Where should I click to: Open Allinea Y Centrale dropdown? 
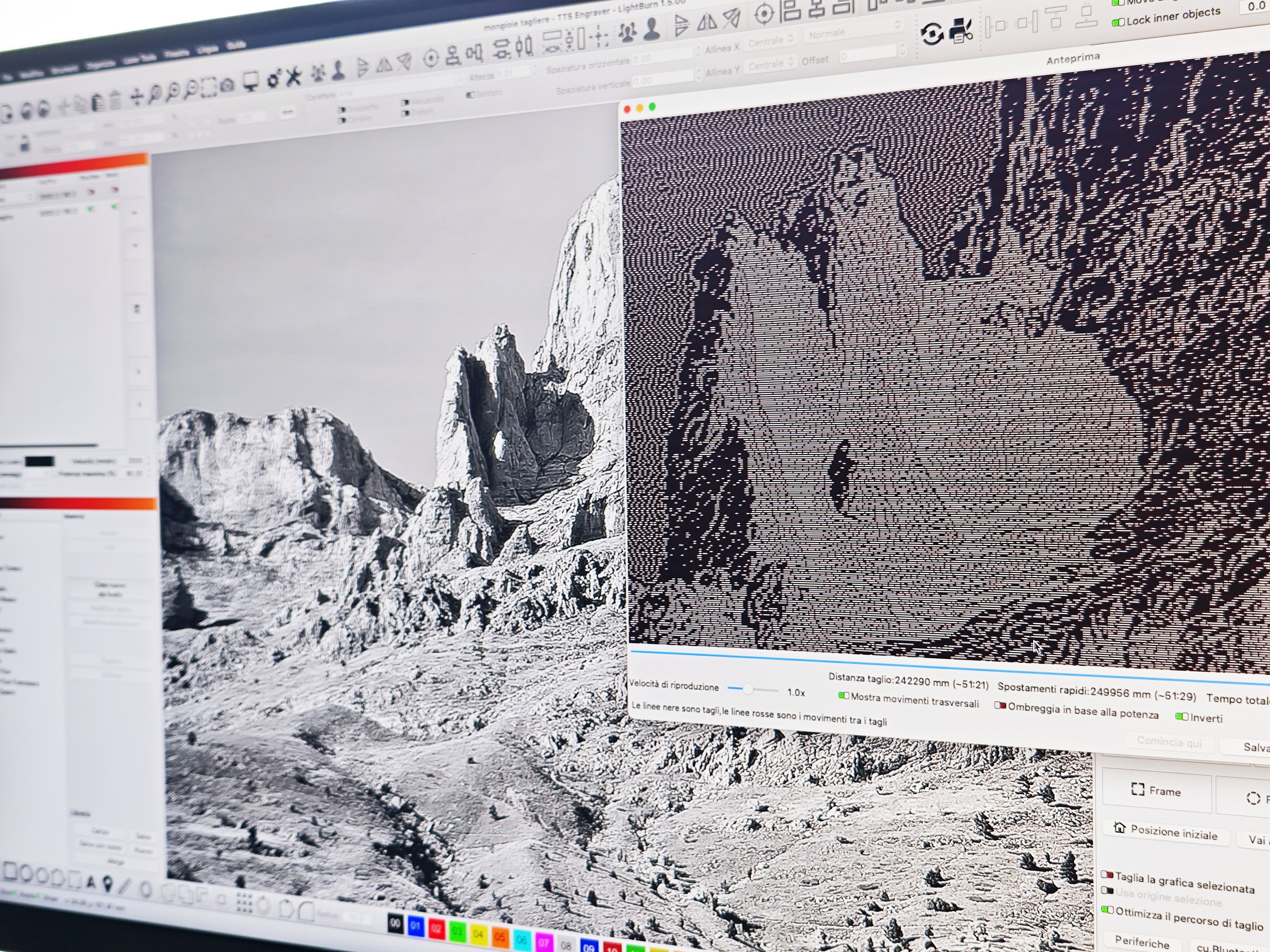tap(770, 64)
